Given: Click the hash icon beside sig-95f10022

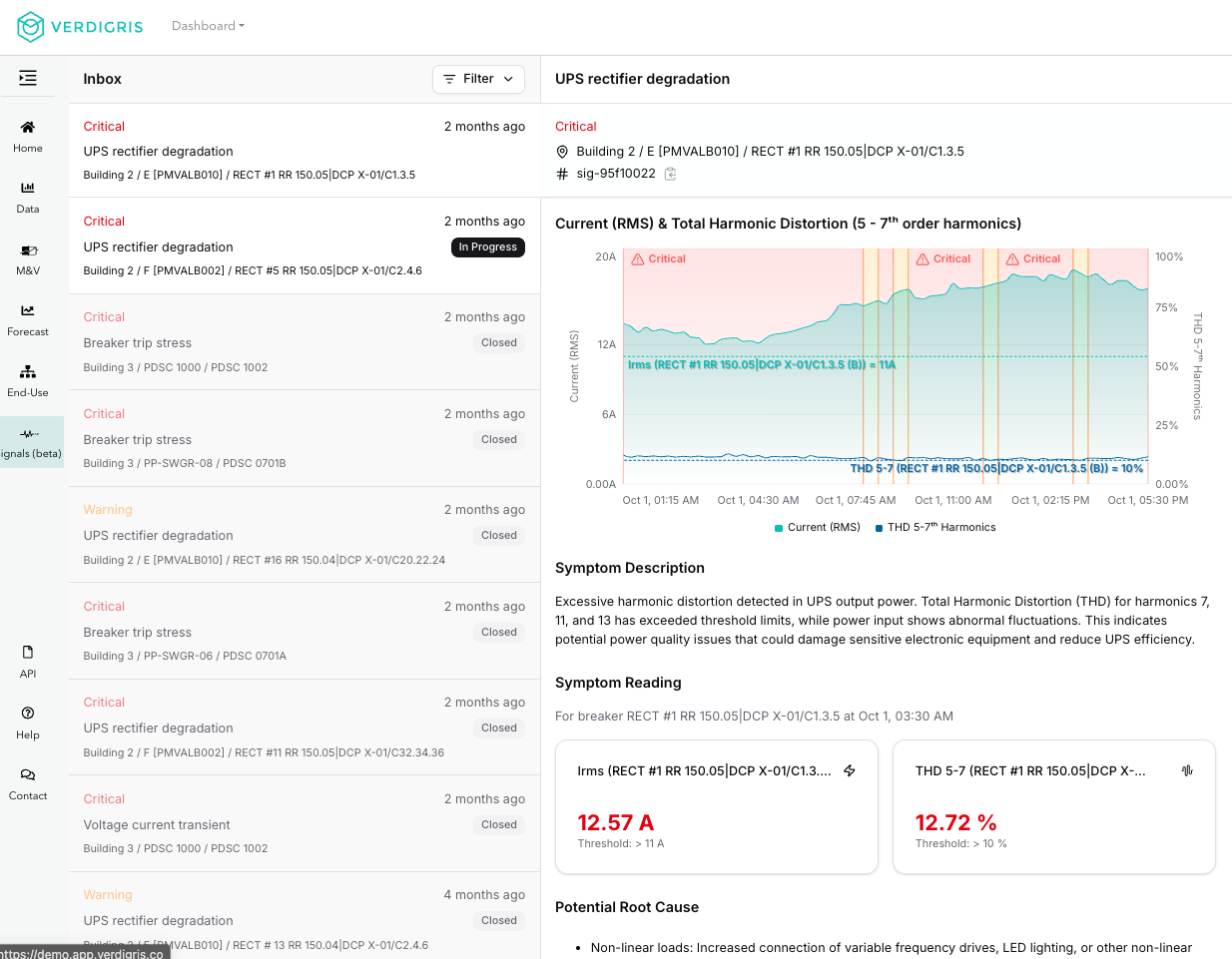Looking at the screenshot, I should pos(562,174).
